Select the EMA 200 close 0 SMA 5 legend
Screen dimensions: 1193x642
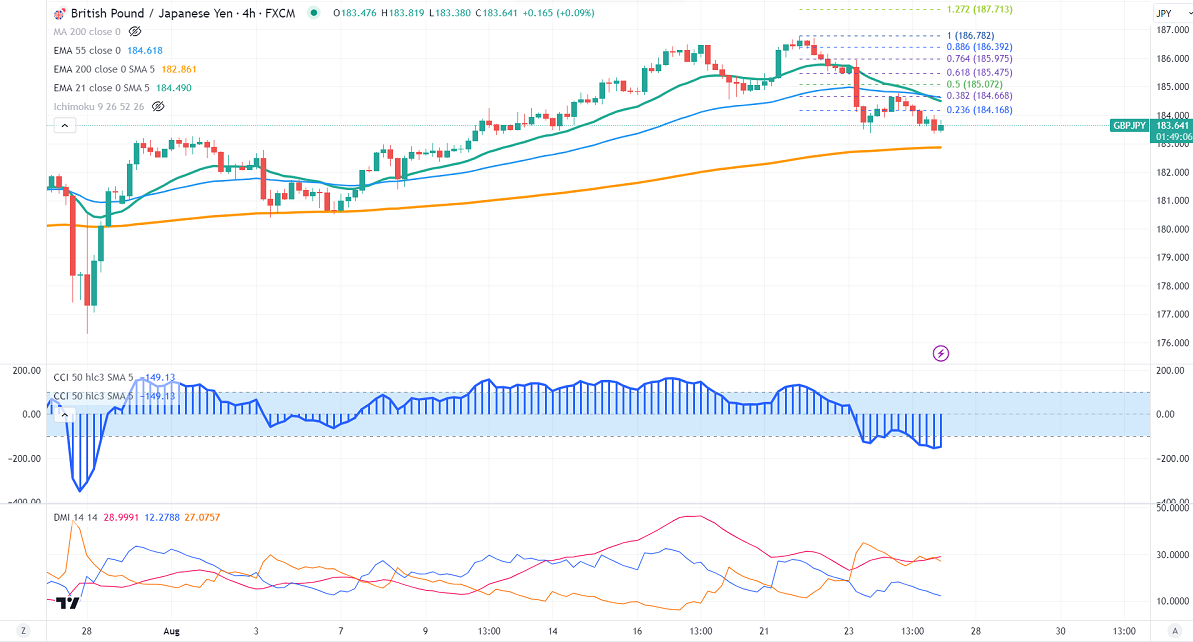[x=104, y=69]
